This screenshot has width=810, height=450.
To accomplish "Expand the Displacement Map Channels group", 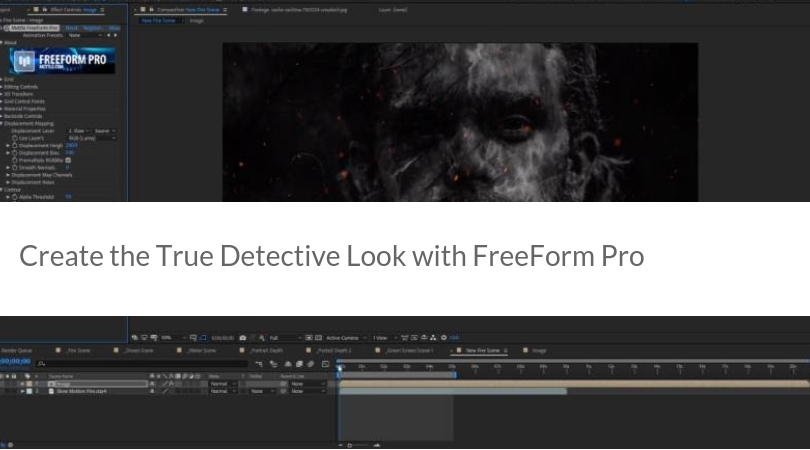I will coord(8,175).
